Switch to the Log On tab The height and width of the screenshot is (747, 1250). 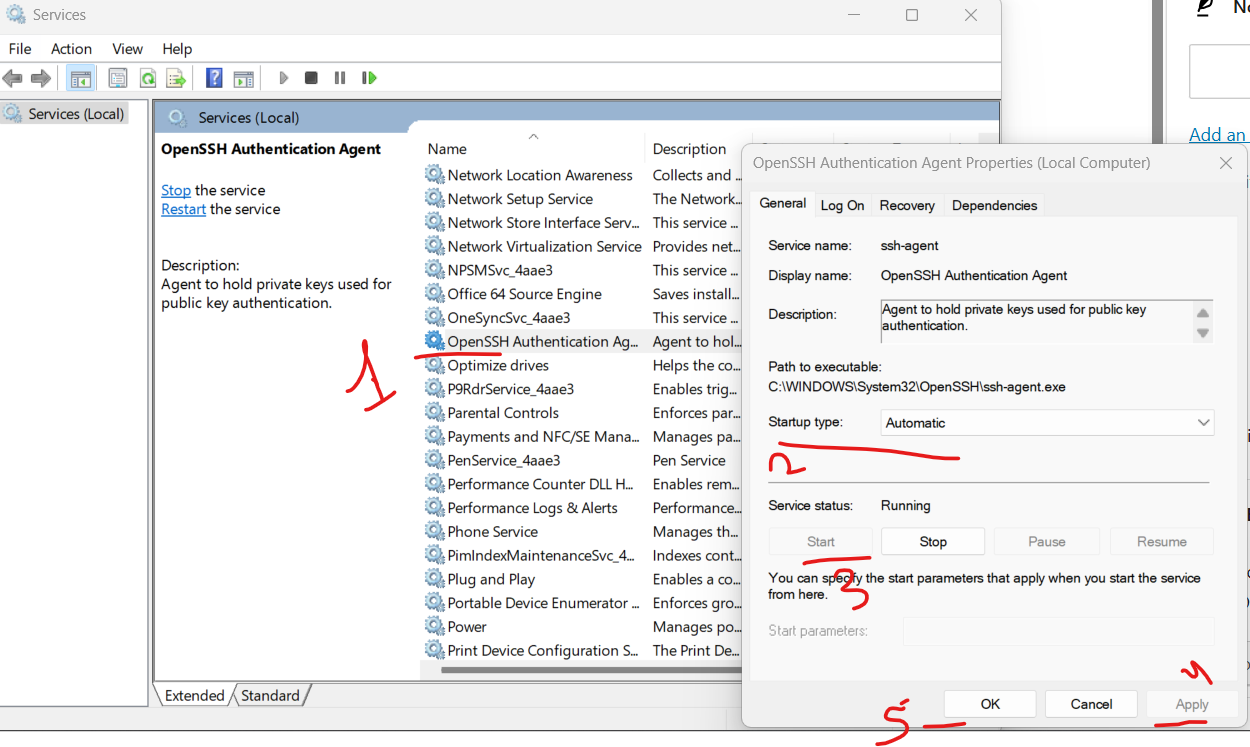click(842, 205)
